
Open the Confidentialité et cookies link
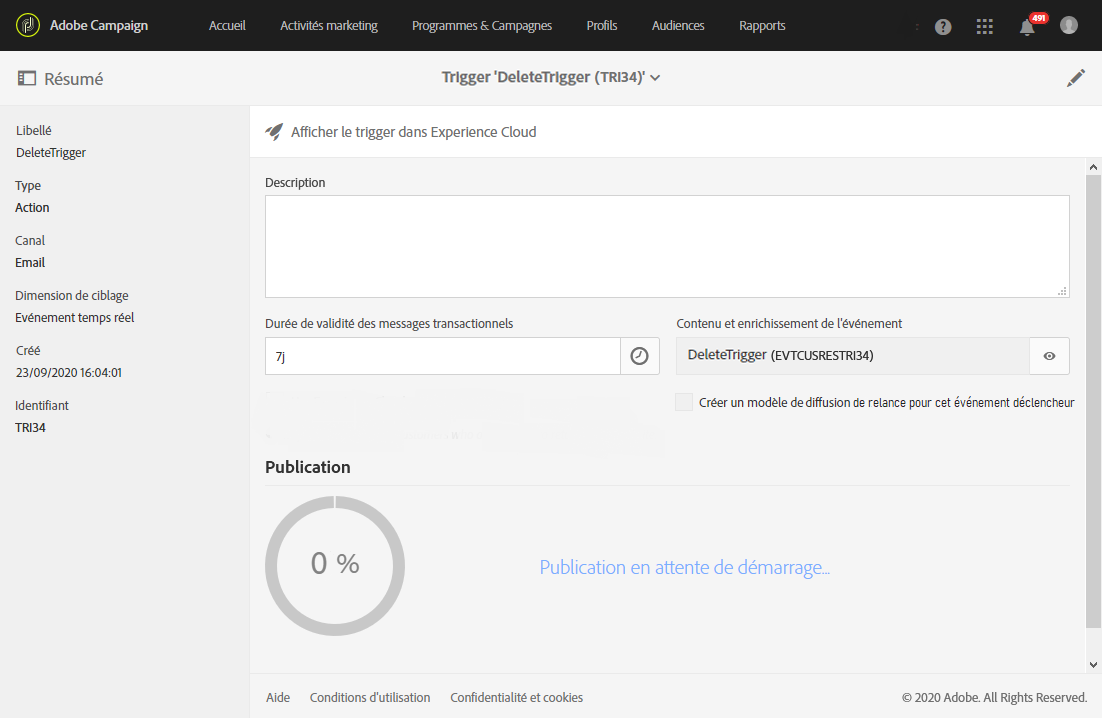(517, 698)
